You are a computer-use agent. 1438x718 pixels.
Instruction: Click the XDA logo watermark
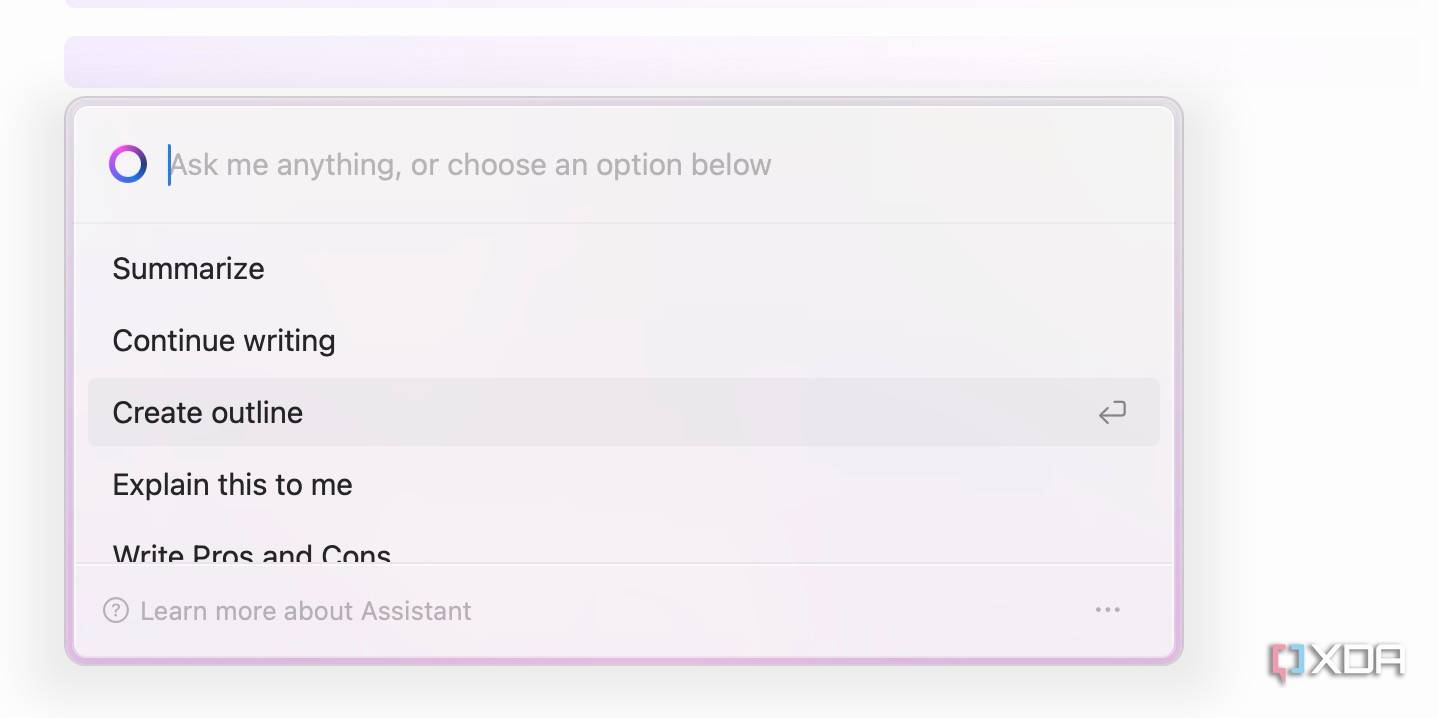tap(1337, 660)
